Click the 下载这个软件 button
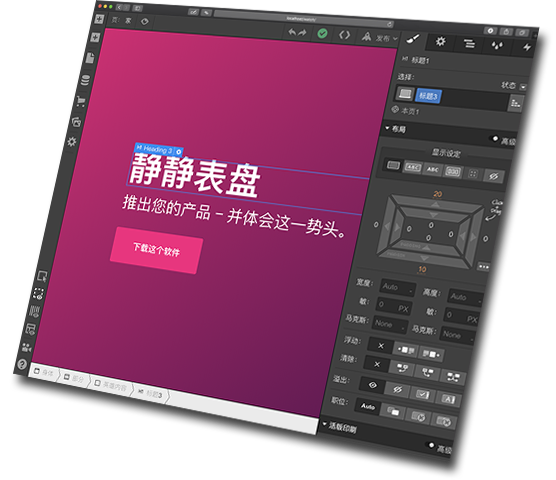The width and height of the screenshot is (556, 480). pos(156,250)
